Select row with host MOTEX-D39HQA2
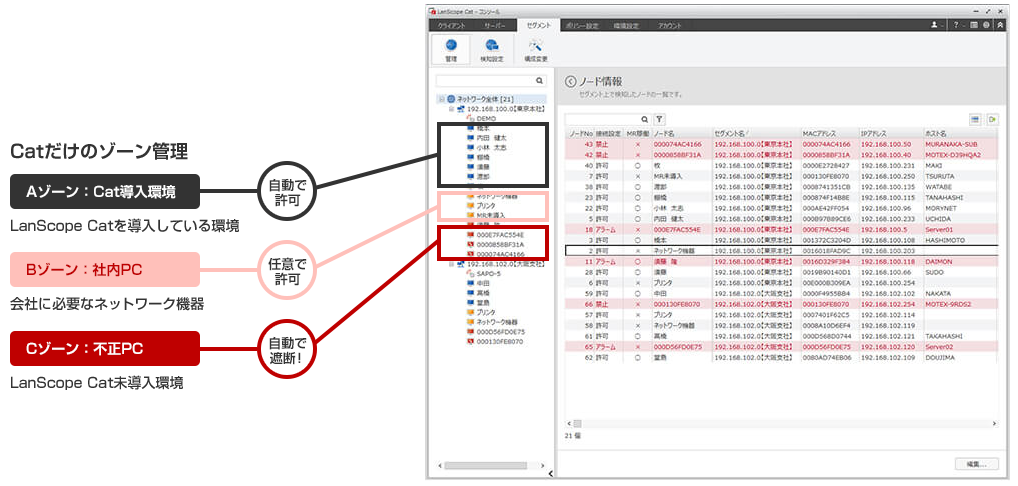 781,155
